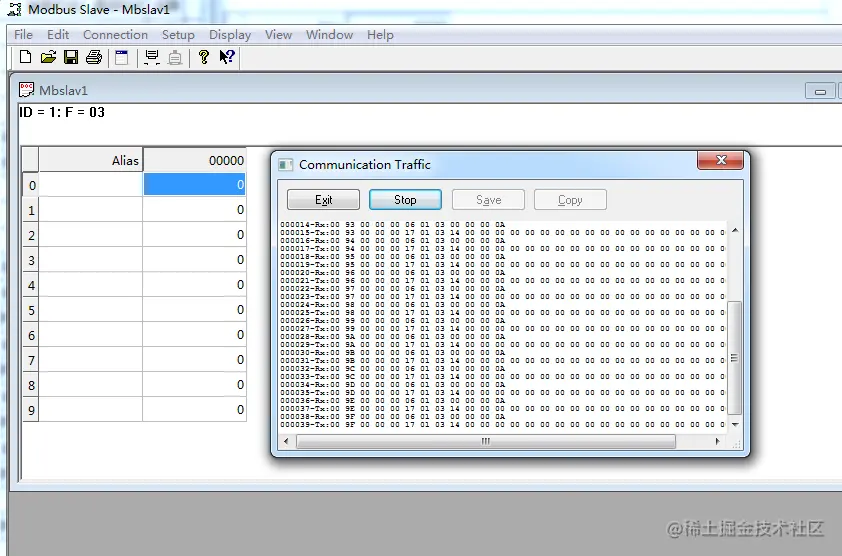Image resolution: width=842 pixels, height=556 pixels.
Task: Click the Save floppy disk icon
Action: [71, 57]
